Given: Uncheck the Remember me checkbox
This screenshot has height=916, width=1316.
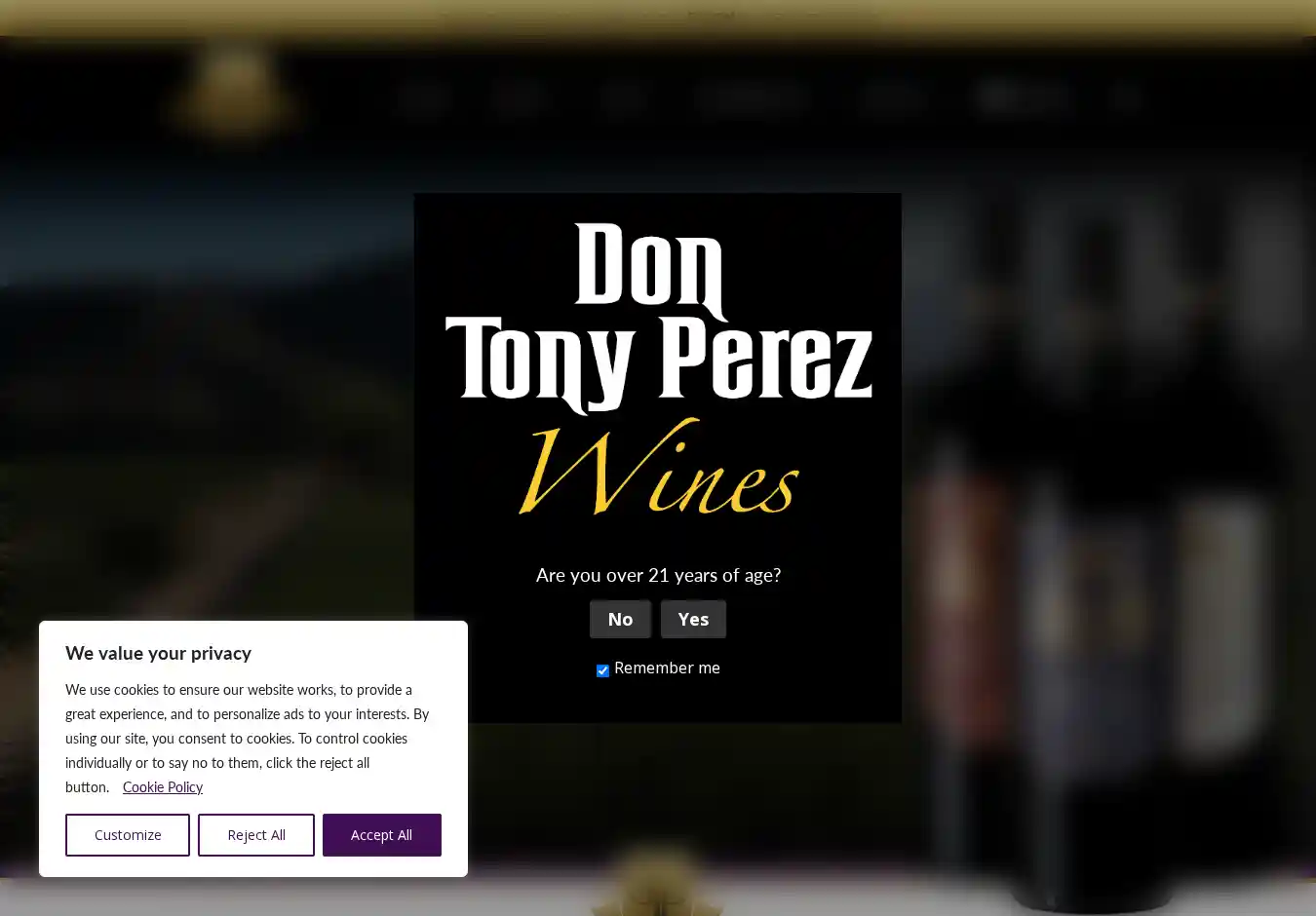Looking at the screenshot, I should [602, 670].
